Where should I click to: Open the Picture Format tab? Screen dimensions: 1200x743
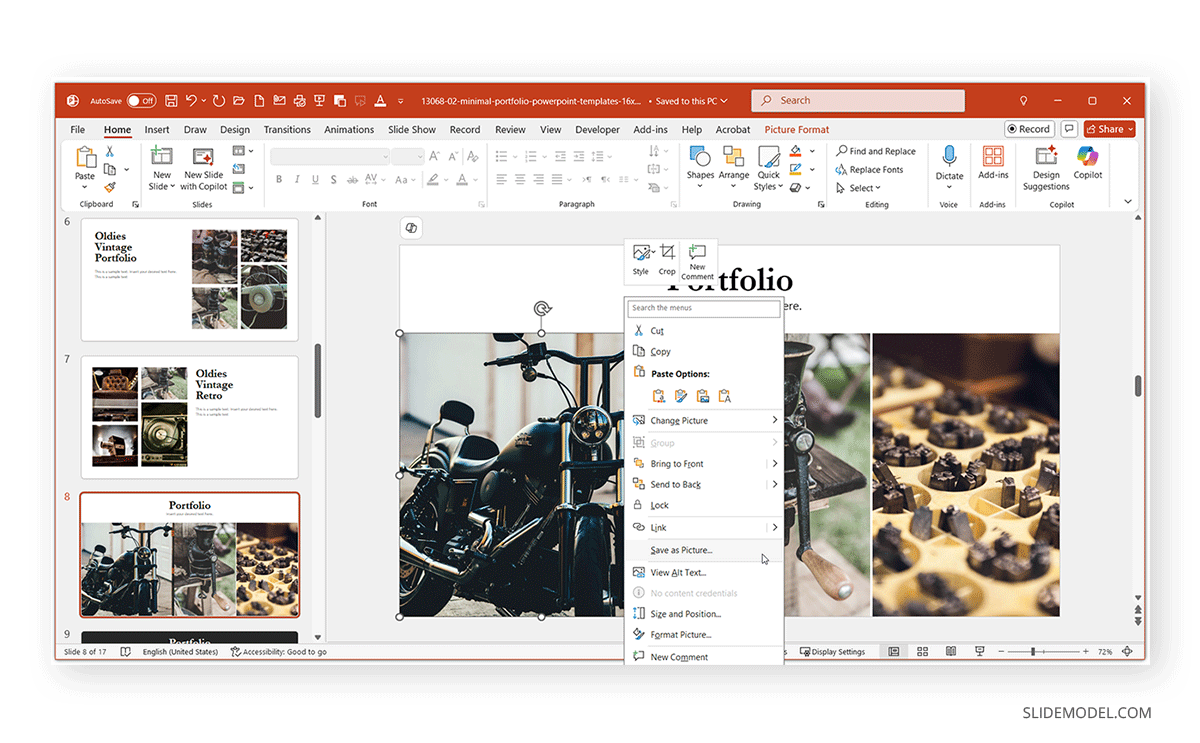(796, 130)
